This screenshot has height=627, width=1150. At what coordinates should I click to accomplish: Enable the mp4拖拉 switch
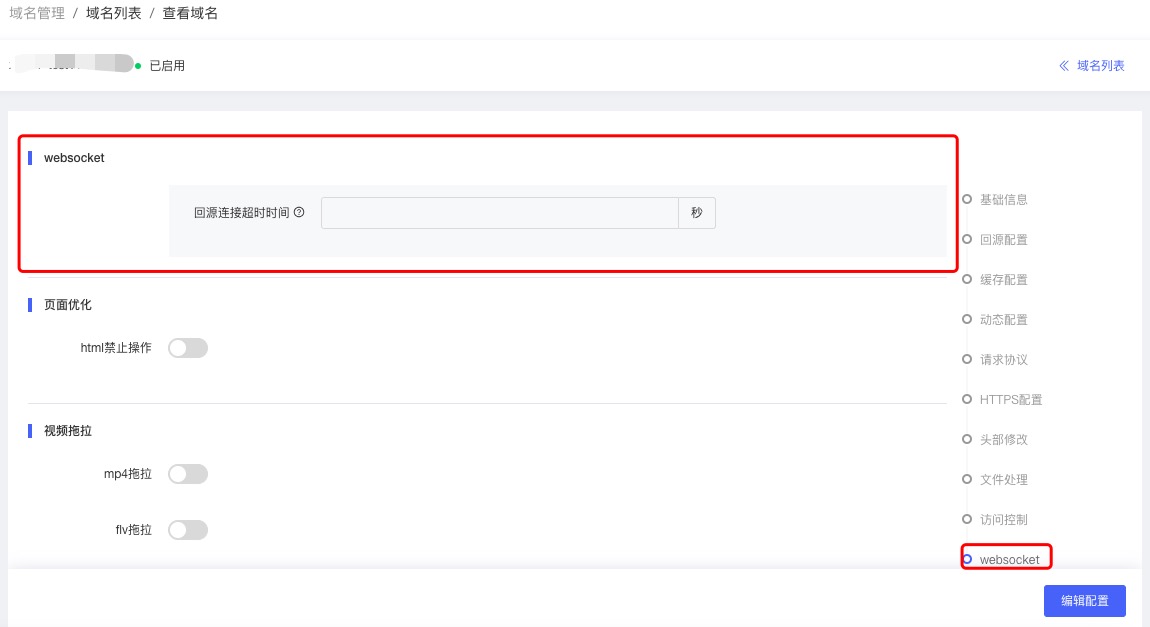click(188, 474)
